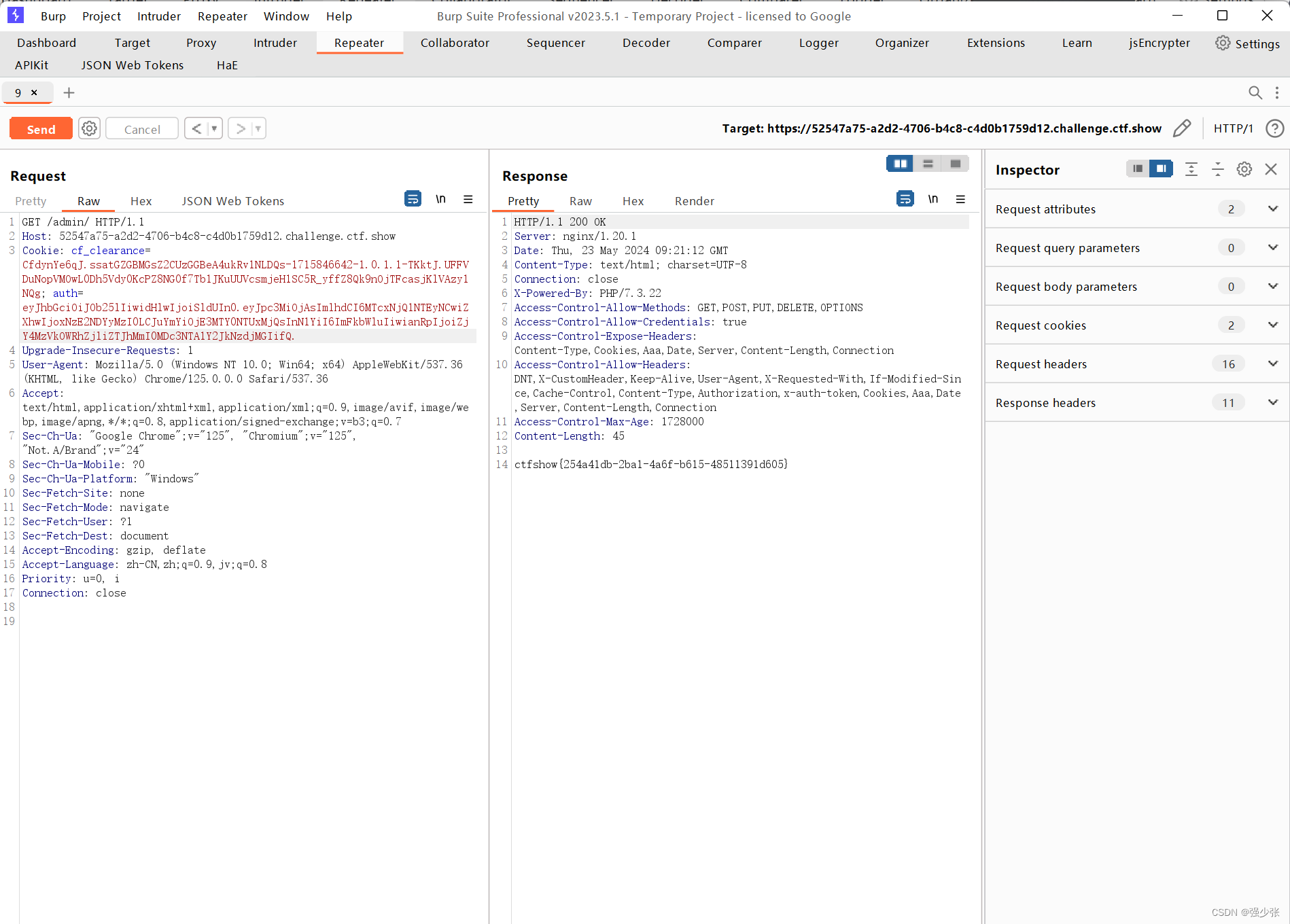The height and width of the screenshot is (924, 1290).
Task: Open the JSON Web Tokens extension tab
Action: click(133, 65)
